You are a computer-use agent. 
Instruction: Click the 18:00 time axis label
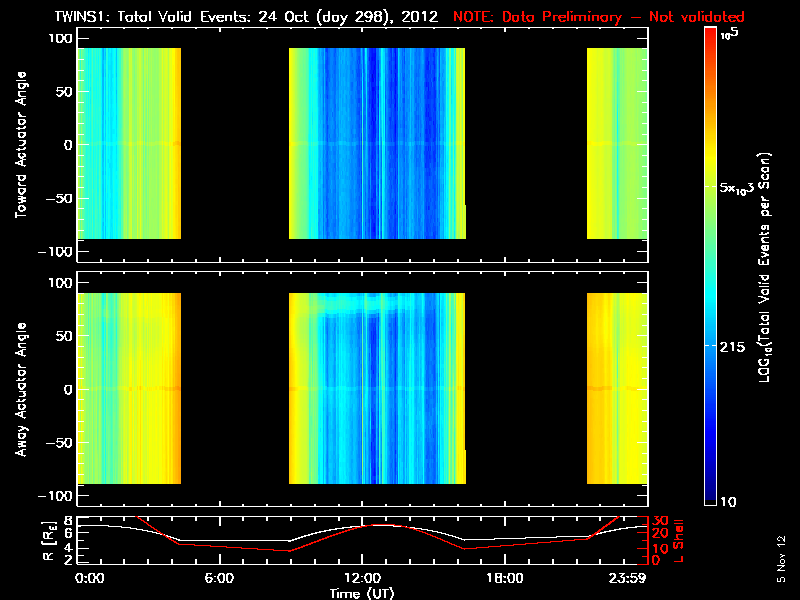tap(505, 578)
